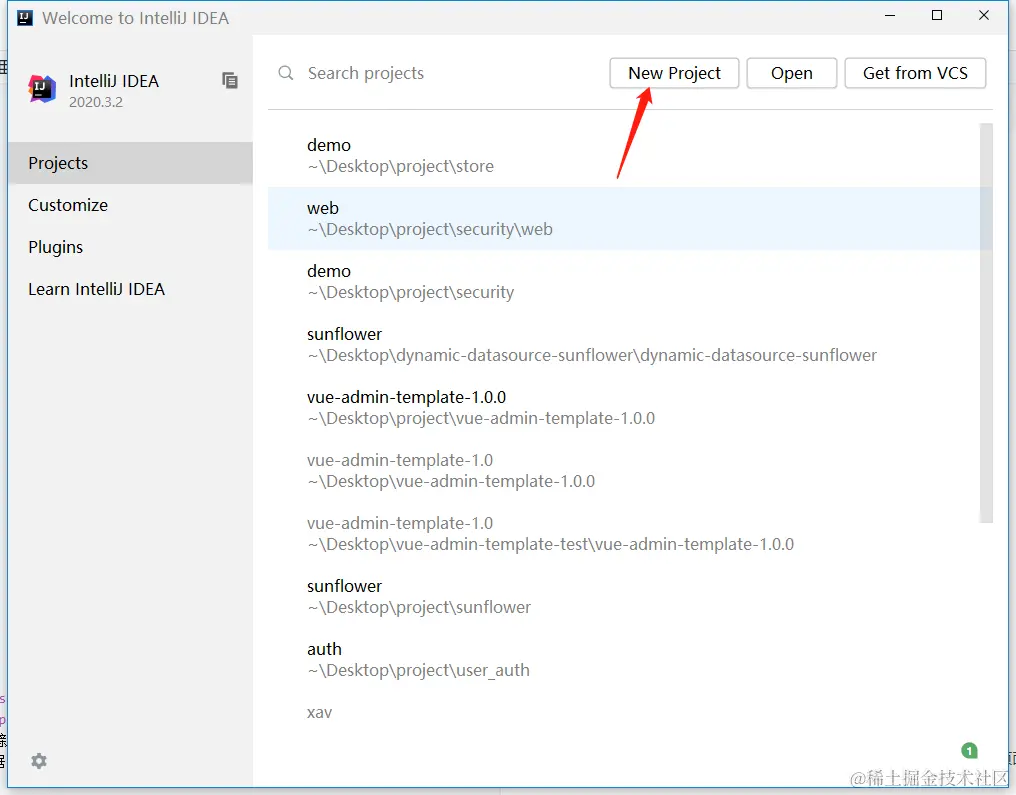Open vue-admin-template-1.0 in vue-admin-template-test folder

(624, 533)
